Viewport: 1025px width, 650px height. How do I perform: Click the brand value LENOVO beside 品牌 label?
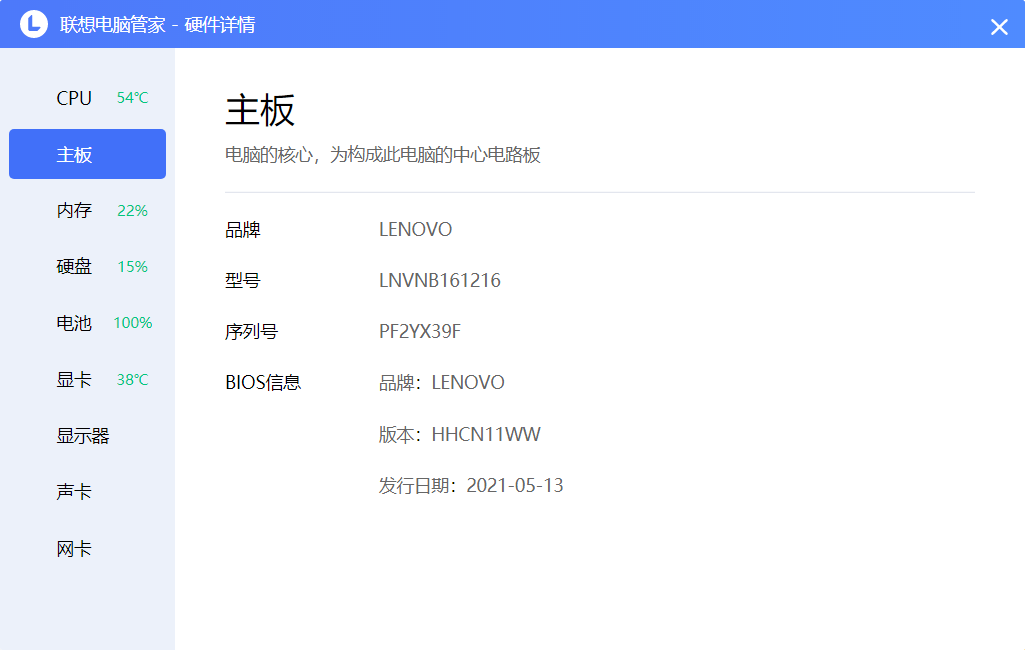point(416,230)
